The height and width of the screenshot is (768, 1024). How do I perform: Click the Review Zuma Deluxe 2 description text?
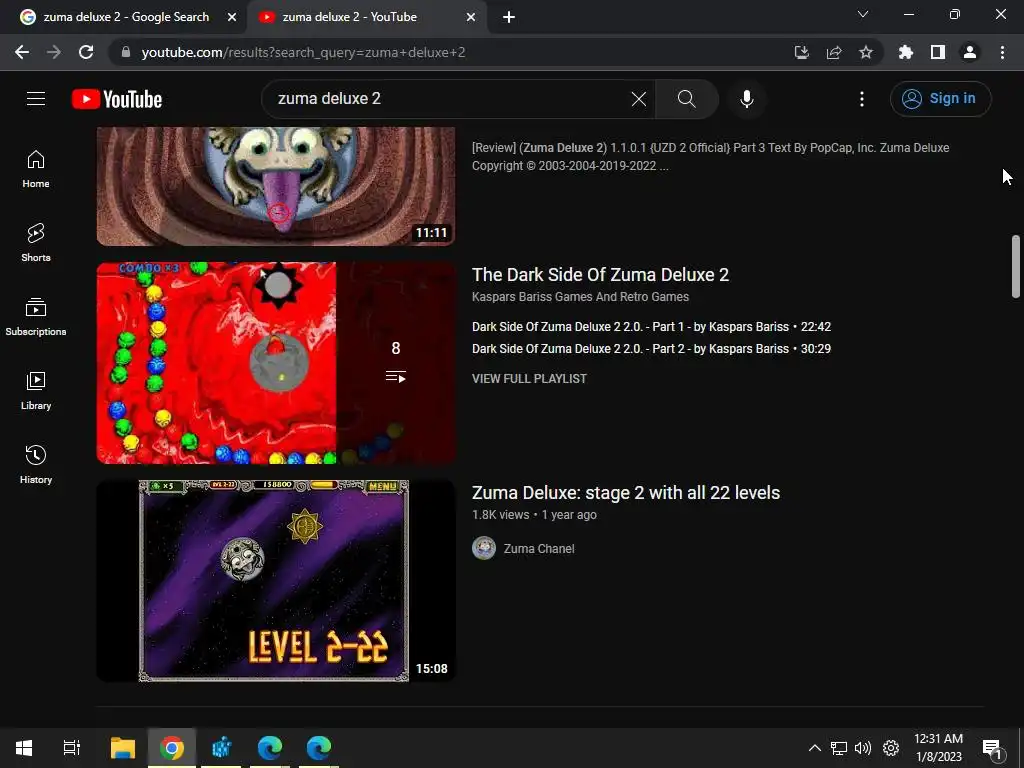pyautogui.click(x=710, y=157)
